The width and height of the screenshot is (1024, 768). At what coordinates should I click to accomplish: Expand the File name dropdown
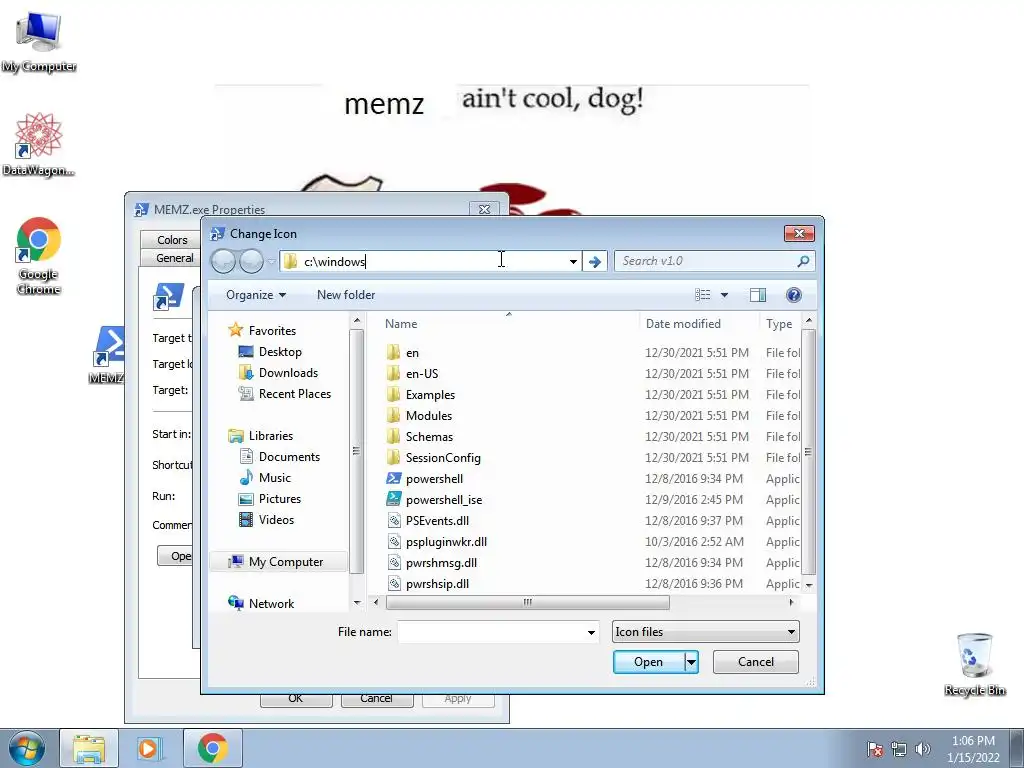591,632
